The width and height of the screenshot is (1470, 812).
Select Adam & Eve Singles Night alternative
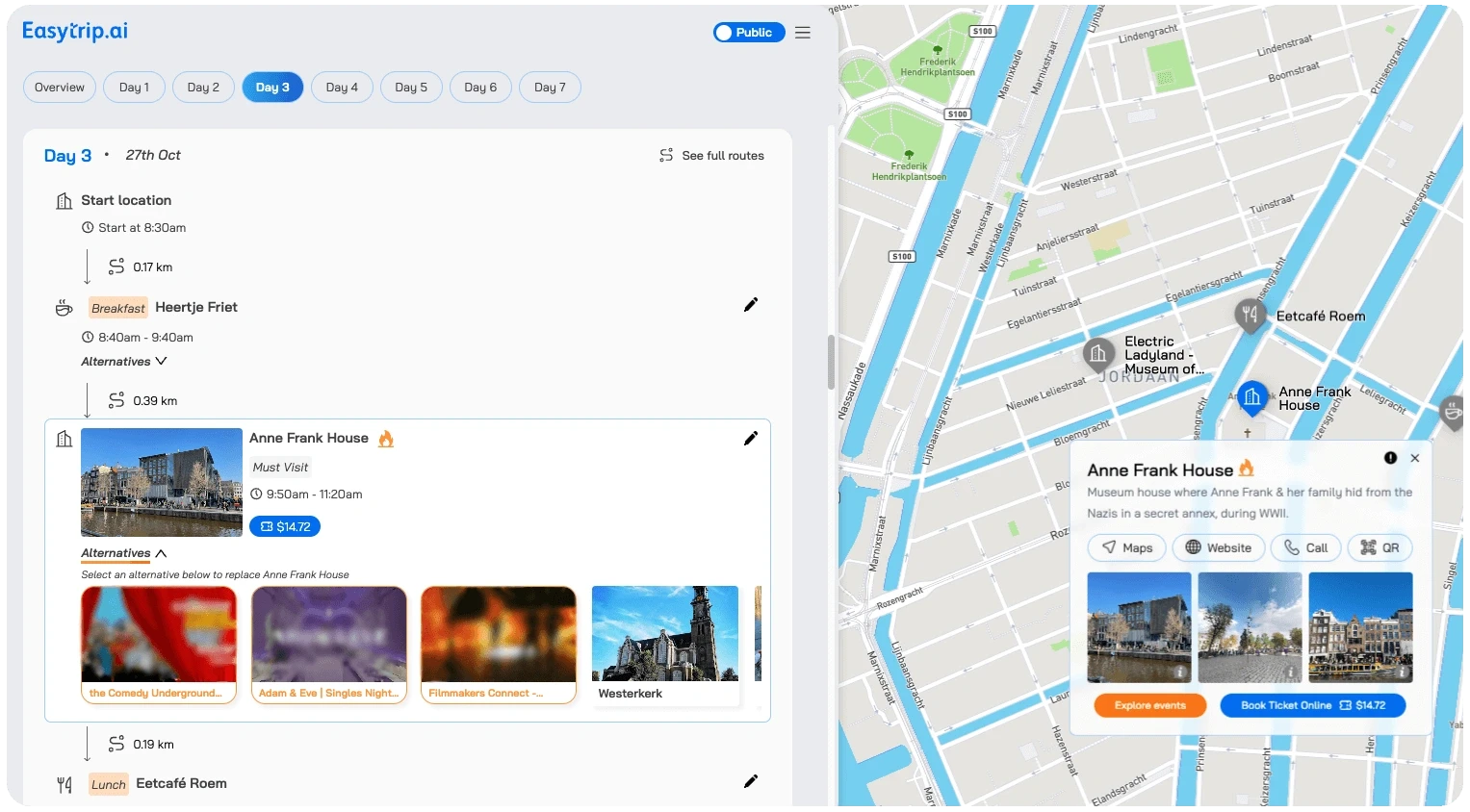[x=329, y=645]
